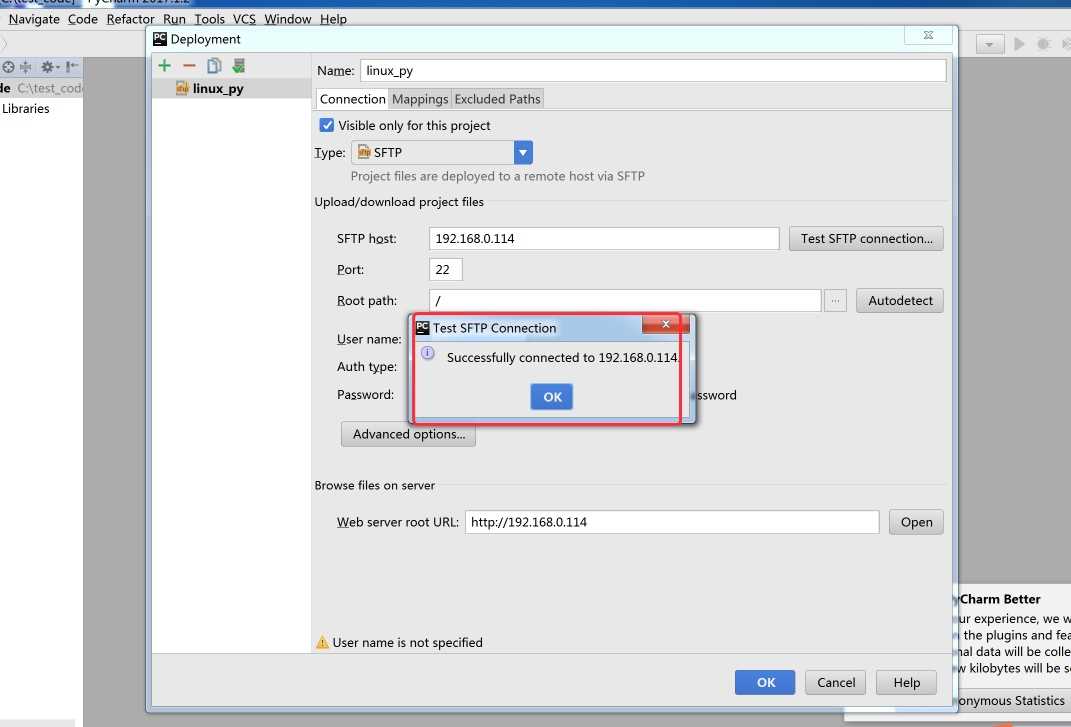Screen dimensions: 1071x727
Task: Click Test SFTP connection button
Action: point(866,238)
